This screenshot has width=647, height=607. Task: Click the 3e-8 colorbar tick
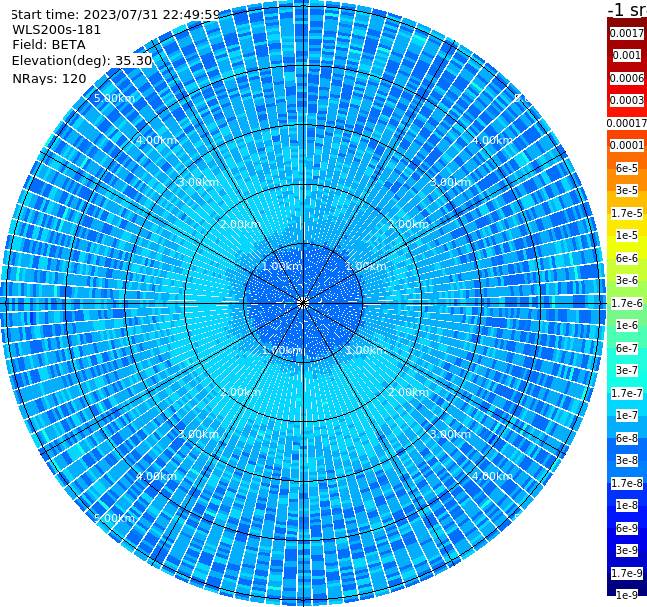coord(627,460)
